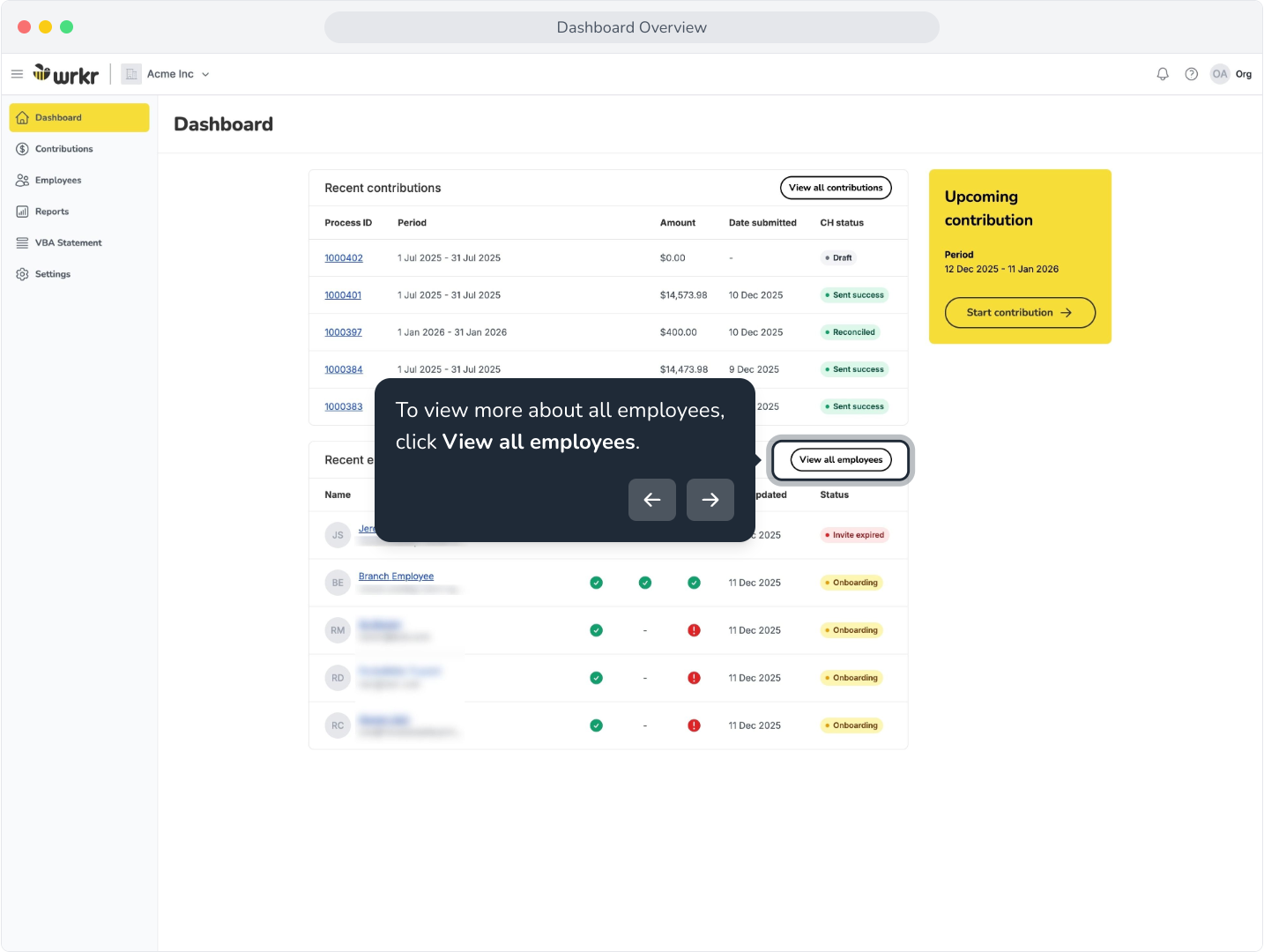Click View all employees button
Screen dimensions: 1264x952
pyautogui.click(x=841, y=460)
